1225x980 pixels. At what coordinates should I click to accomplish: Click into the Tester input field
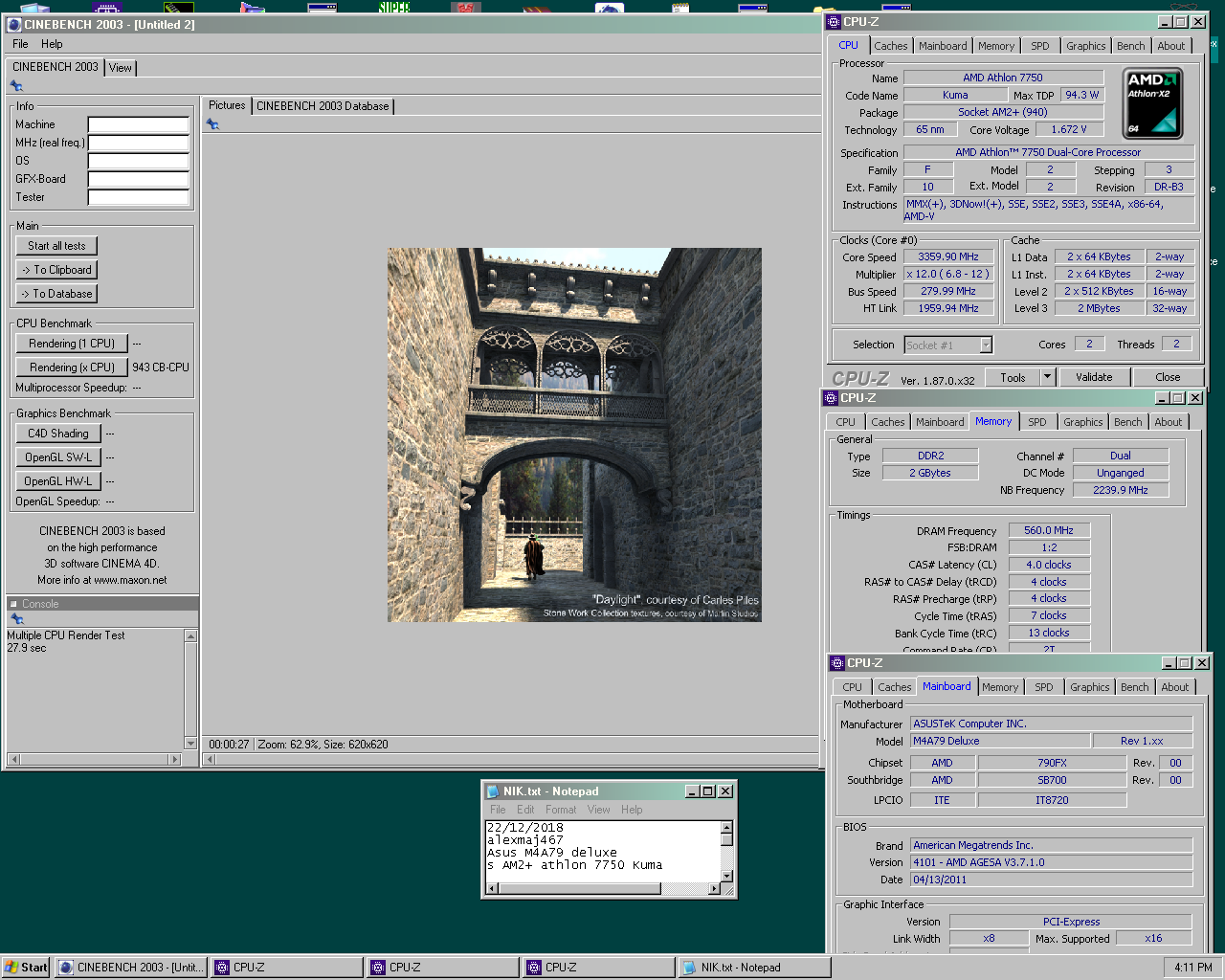138,197
